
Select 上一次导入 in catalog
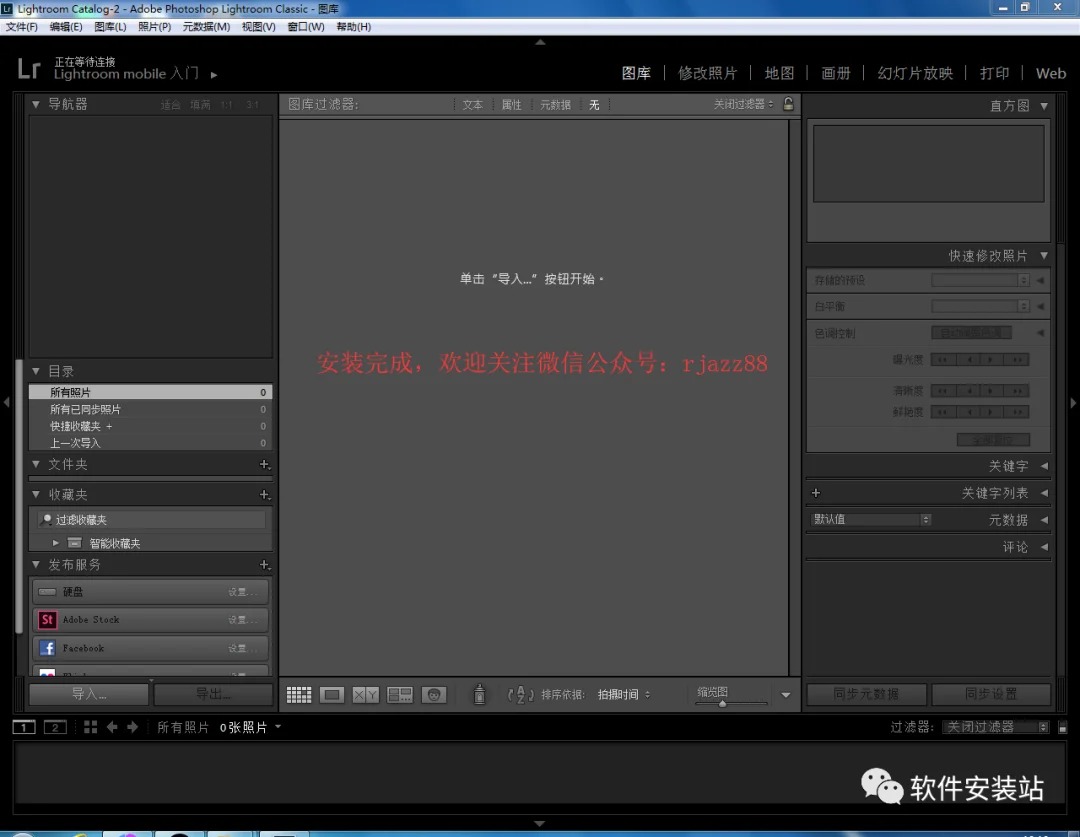[x=150, y=443]
